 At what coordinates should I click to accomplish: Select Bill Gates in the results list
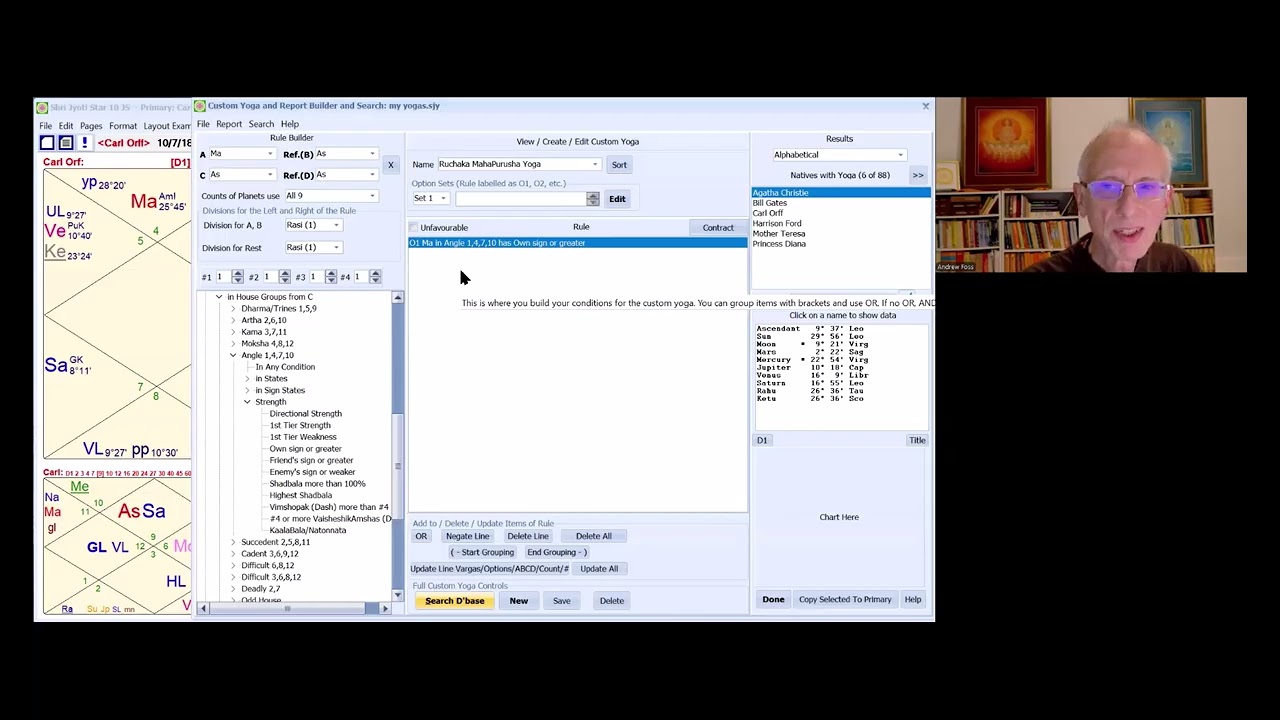(x=841, y=203)
